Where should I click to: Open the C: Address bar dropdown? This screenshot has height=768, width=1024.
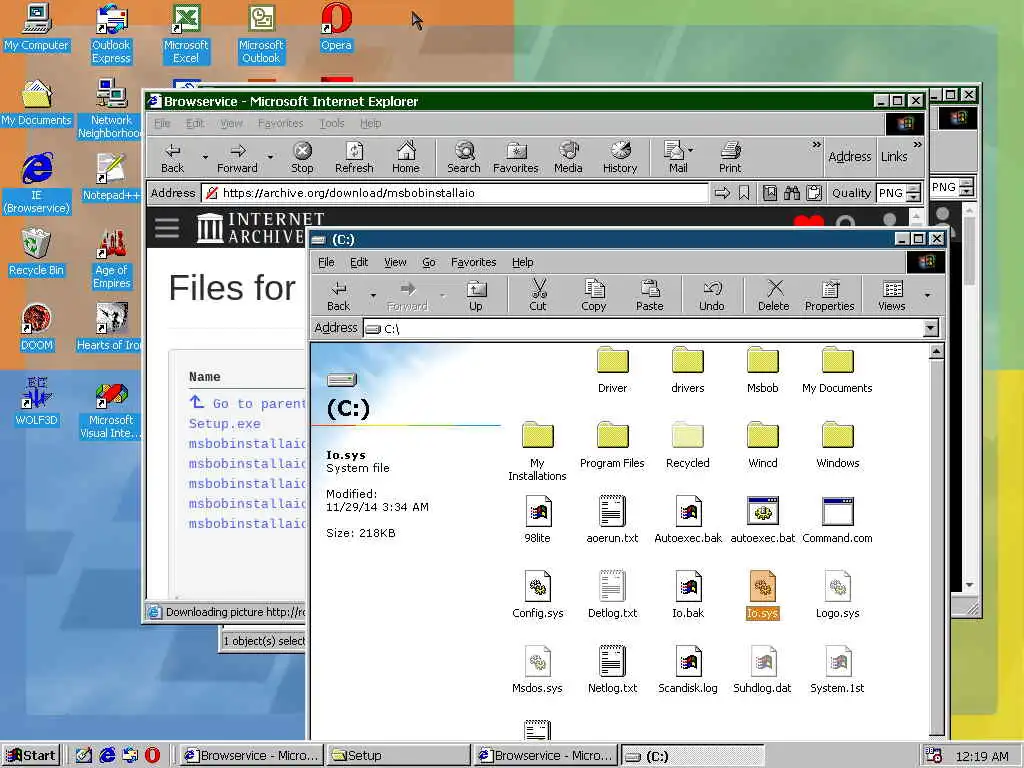coord(931,328)
